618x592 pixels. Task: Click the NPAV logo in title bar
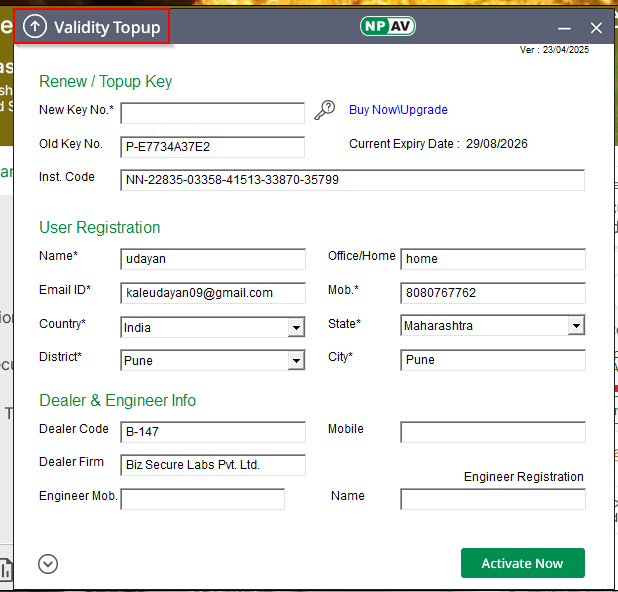(x=386, y=27)
